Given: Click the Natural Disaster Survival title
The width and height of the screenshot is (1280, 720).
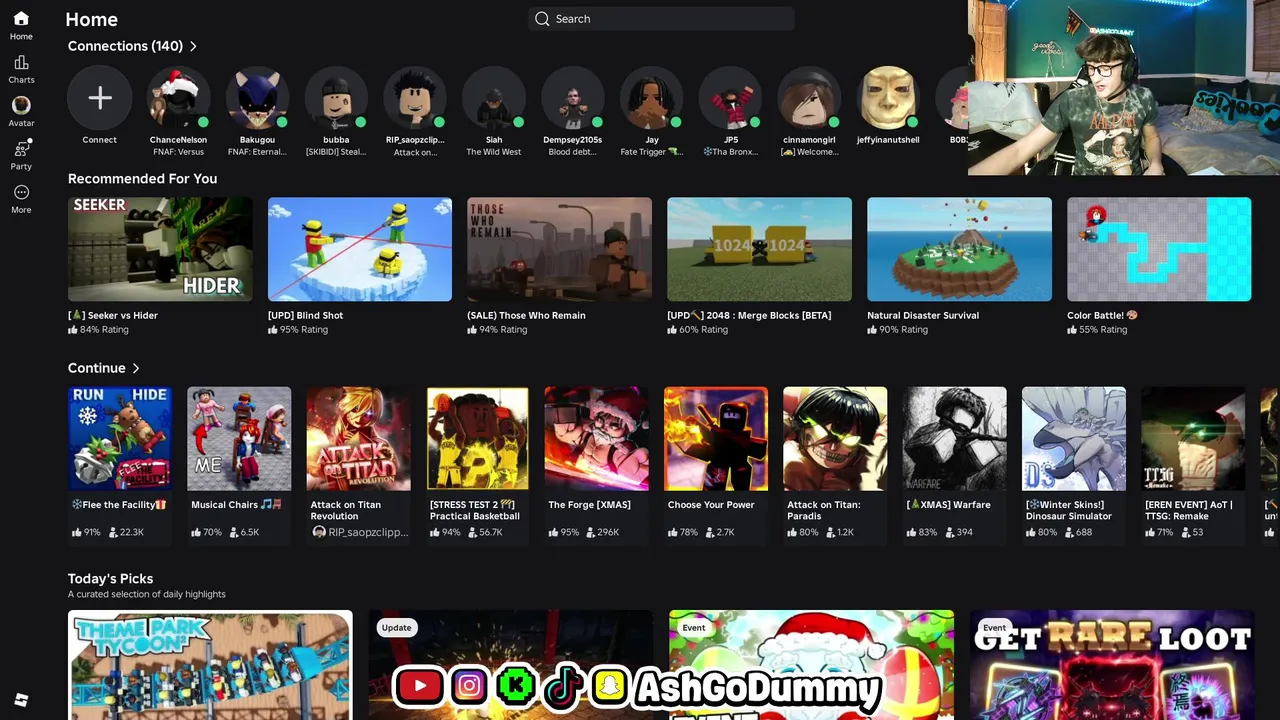Looking at the screenshot, I should click(923, 315).
